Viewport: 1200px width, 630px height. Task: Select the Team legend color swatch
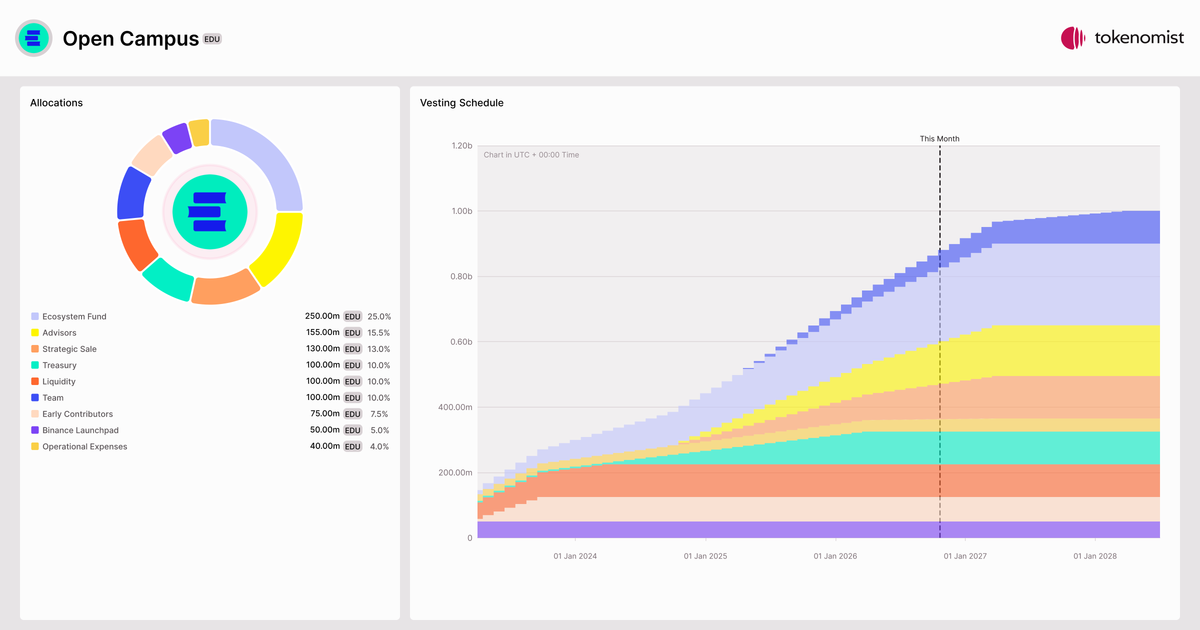tap(35, 398)
